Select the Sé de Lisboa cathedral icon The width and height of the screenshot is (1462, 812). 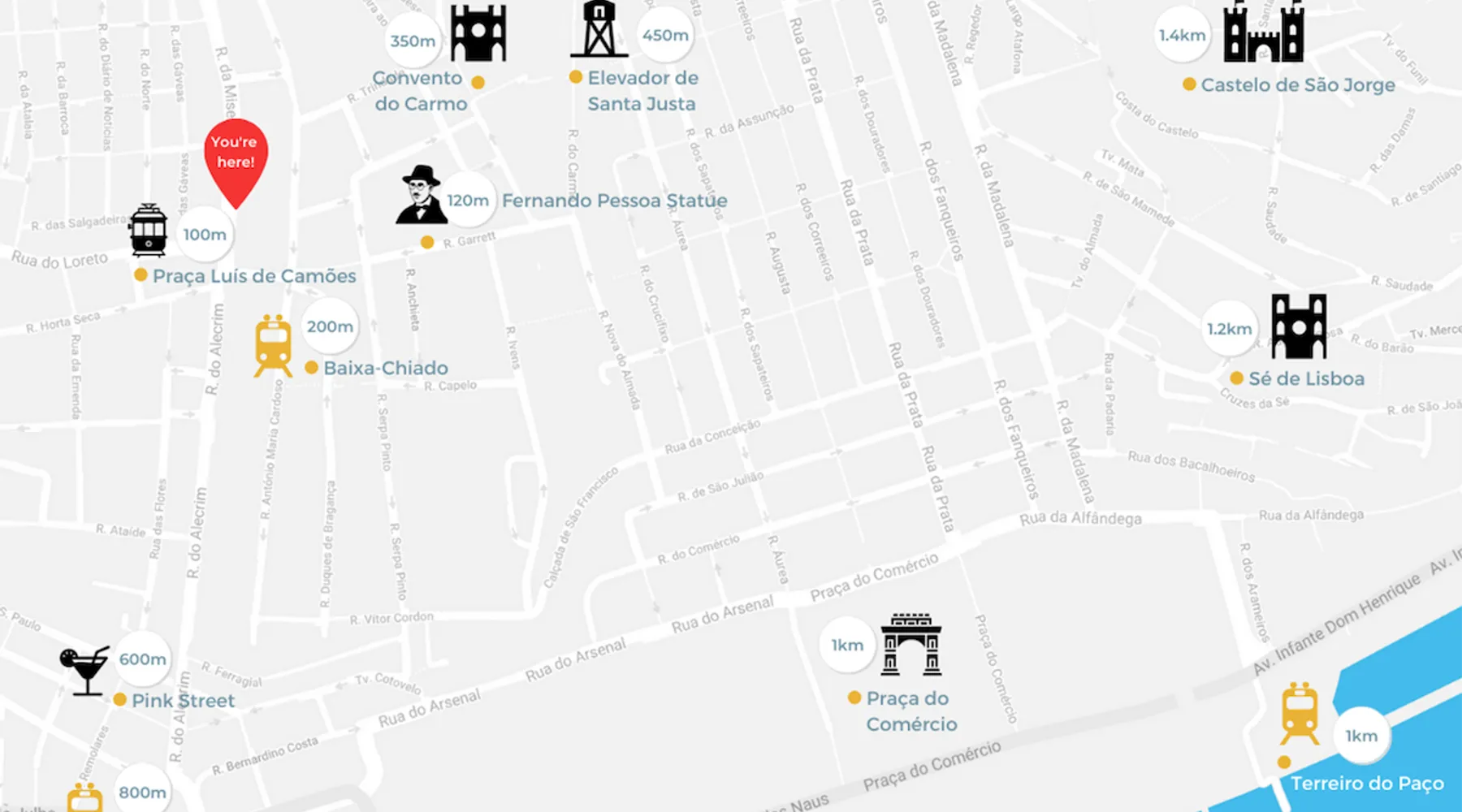(1298, 326)
